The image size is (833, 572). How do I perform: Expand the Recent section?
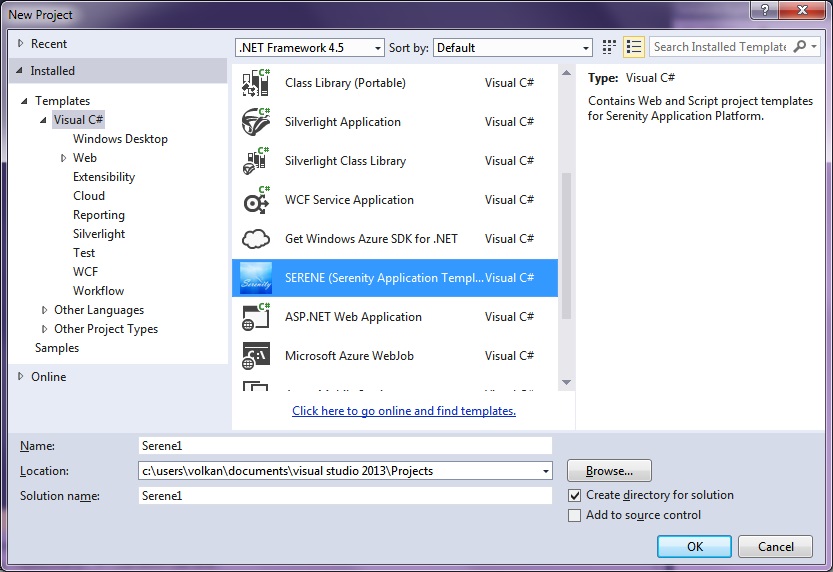[21, 44]
